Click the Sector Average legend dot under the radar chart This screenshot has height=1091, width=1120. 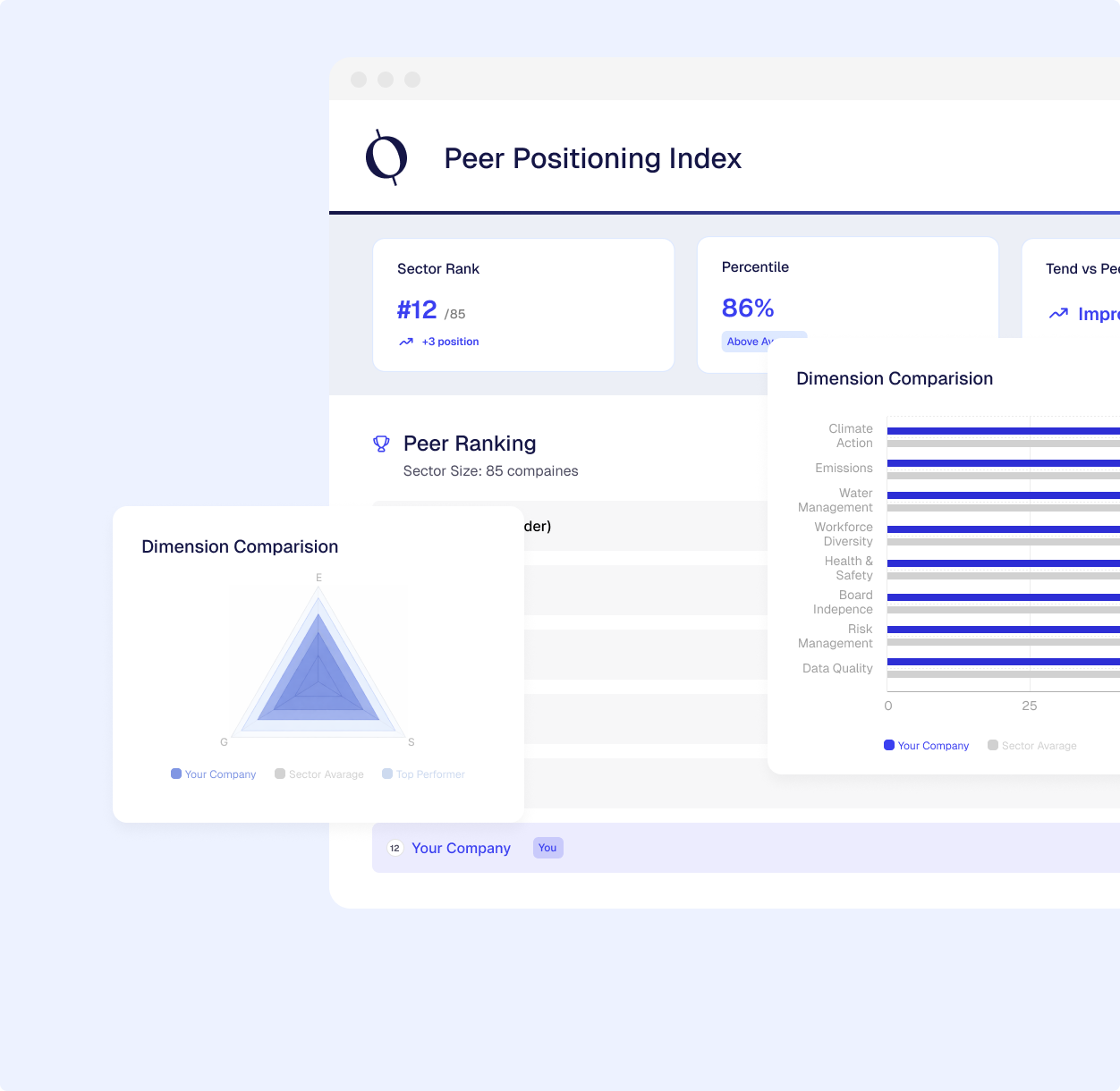tap(280, 774)
